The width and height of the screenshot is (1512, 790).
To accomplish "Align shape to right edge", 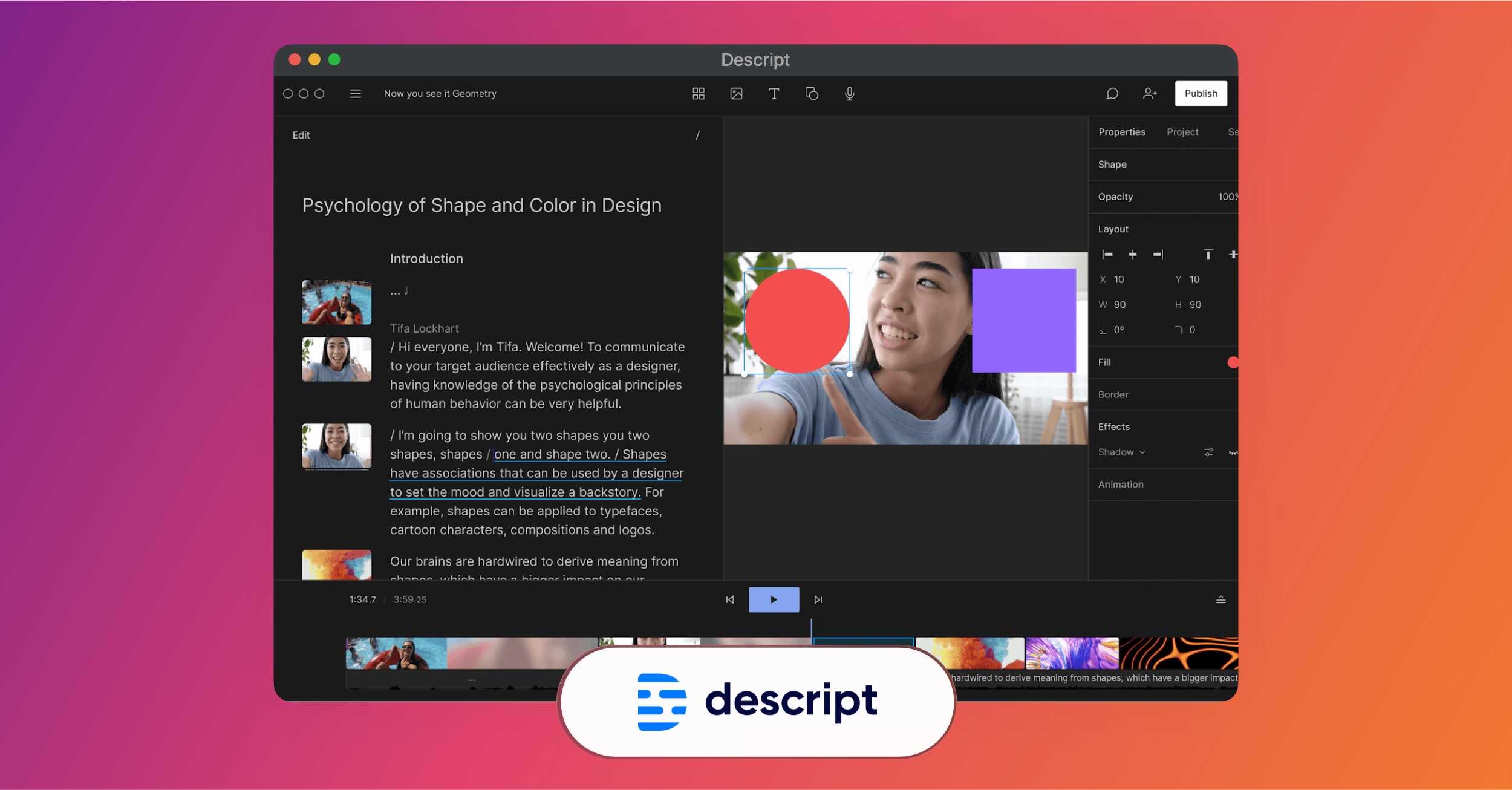I will pyautogui.click(x=1158, y=255).
